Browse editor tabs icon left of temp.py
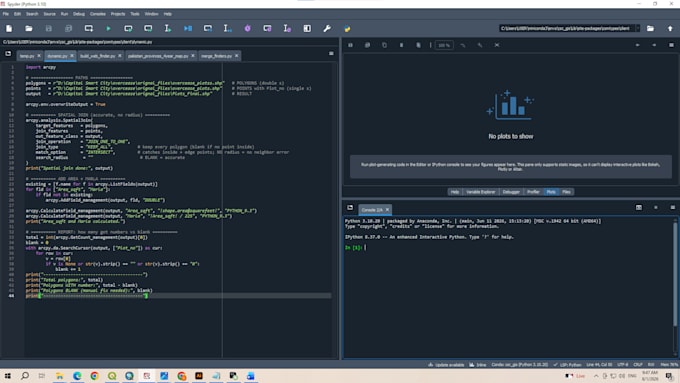The width and height of the screenshot is (680, 383). tap(8, 54)
